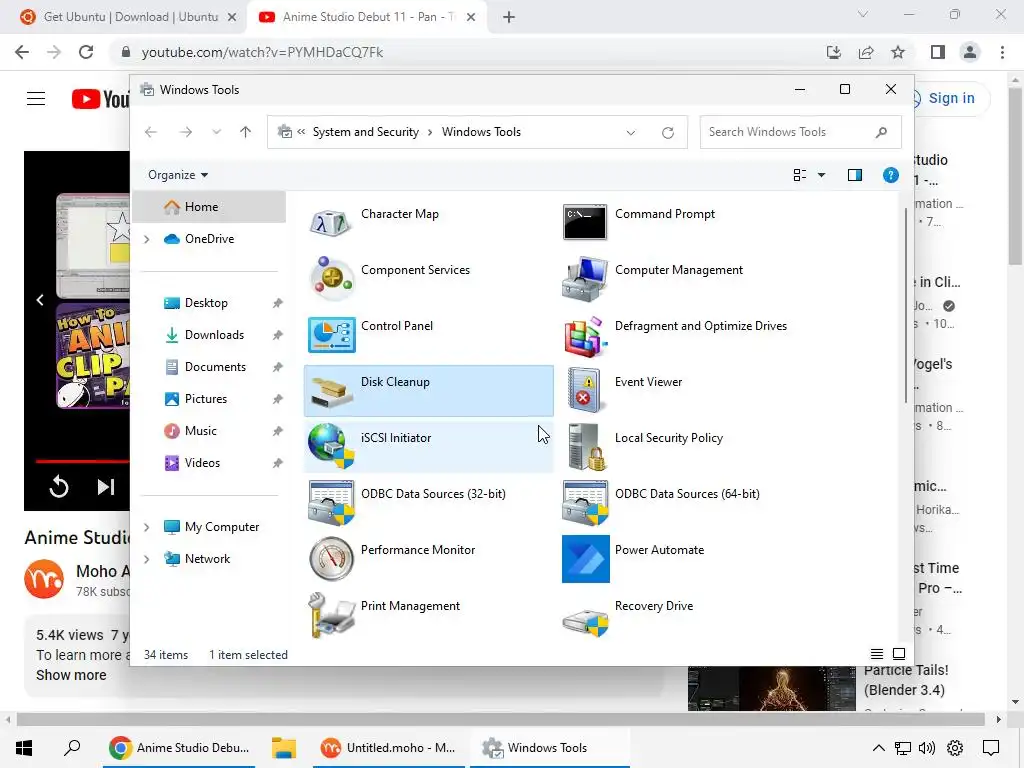Open the Command Prompt icon
This screenshot has width=1024, height=768.
pos(585,222)
